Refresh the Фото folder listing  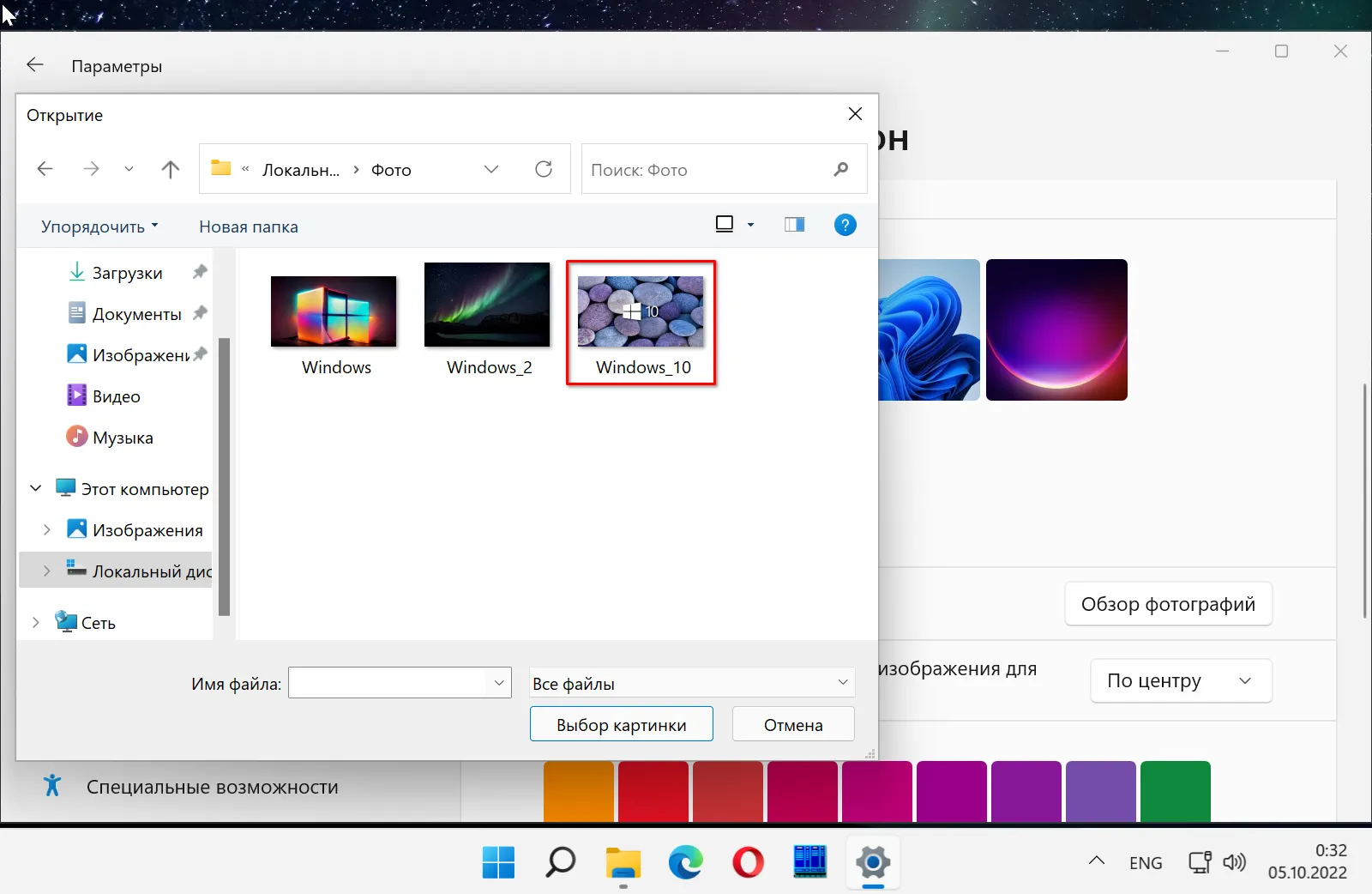pos(544,170)
